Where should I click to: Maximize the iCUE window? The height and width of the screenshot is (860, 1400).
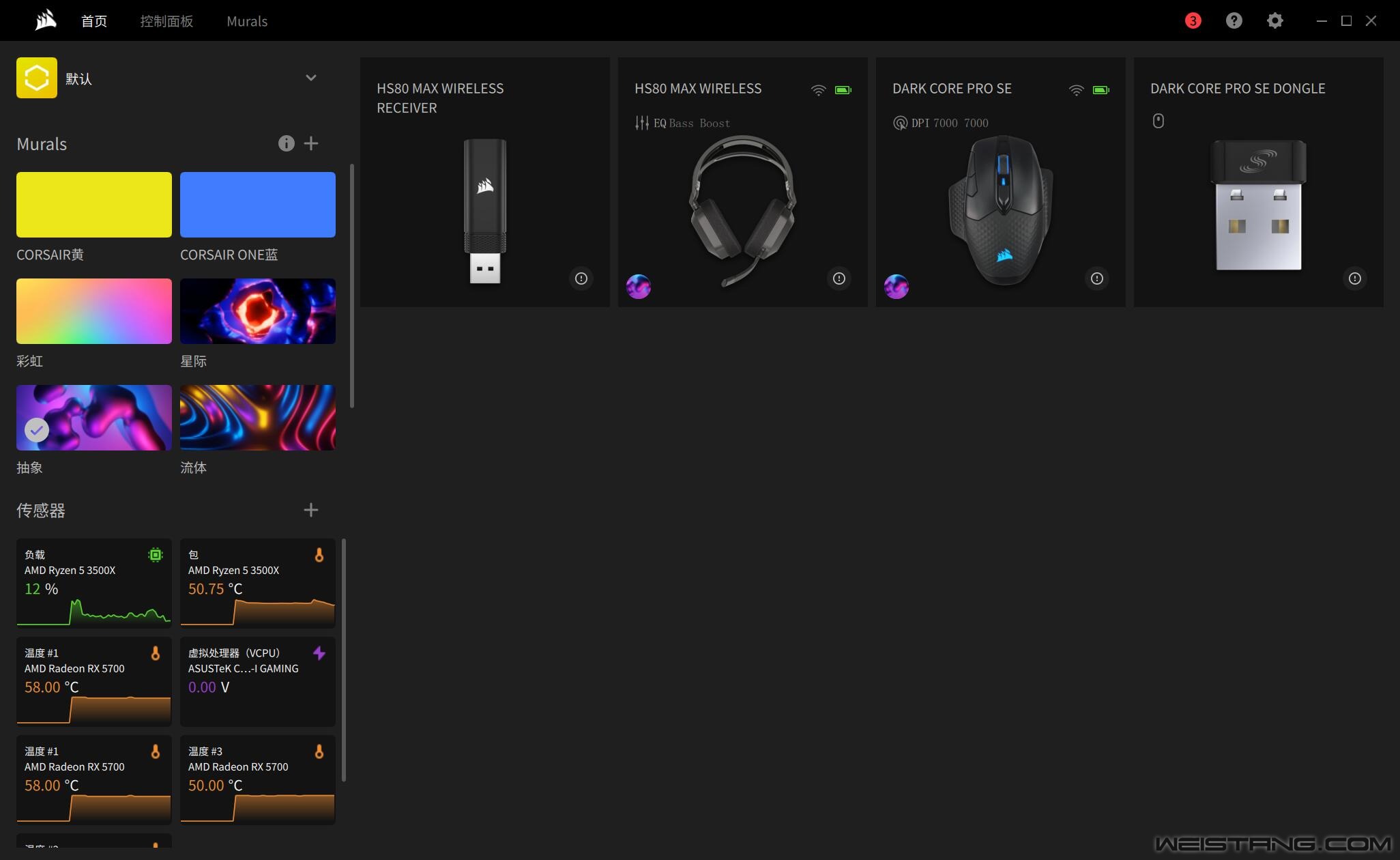pos(1346,21)
